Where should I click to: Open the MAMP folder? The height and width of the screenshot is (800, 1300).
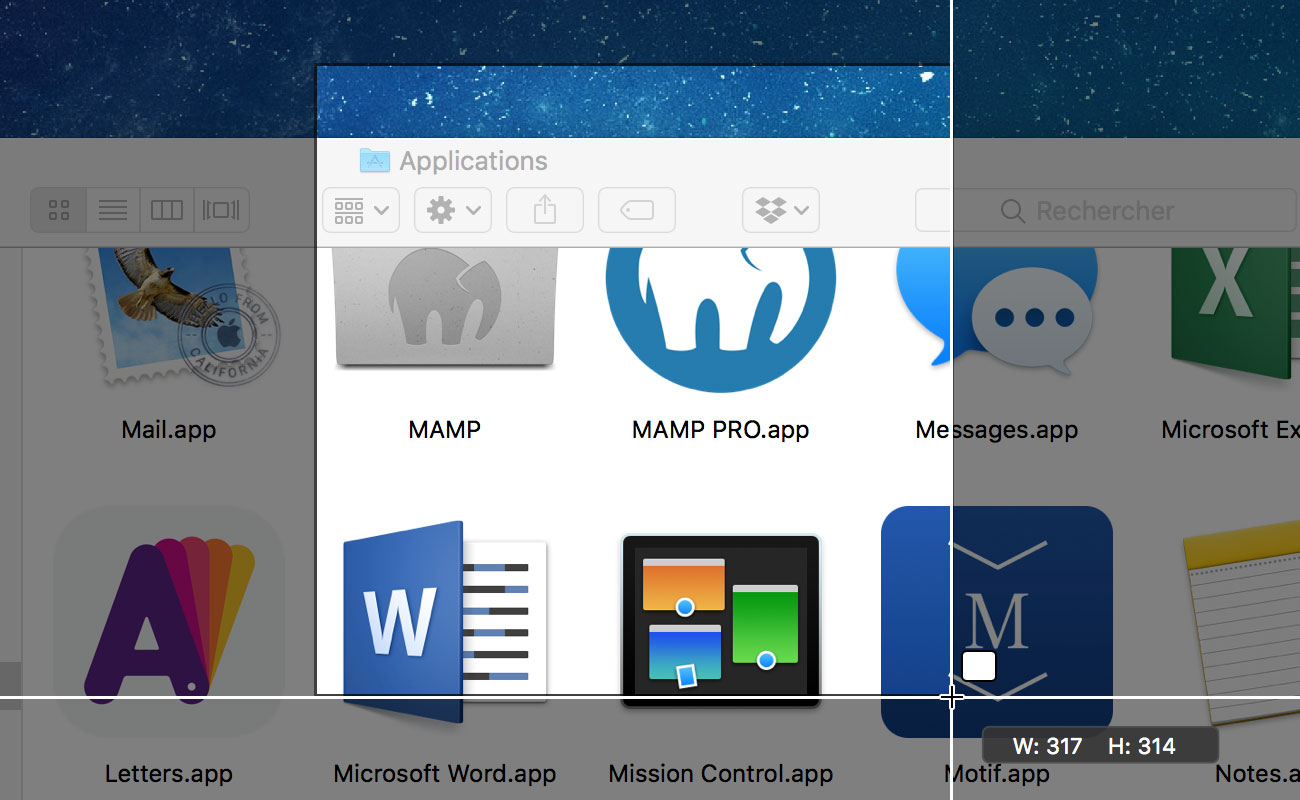tap(444, 310)
